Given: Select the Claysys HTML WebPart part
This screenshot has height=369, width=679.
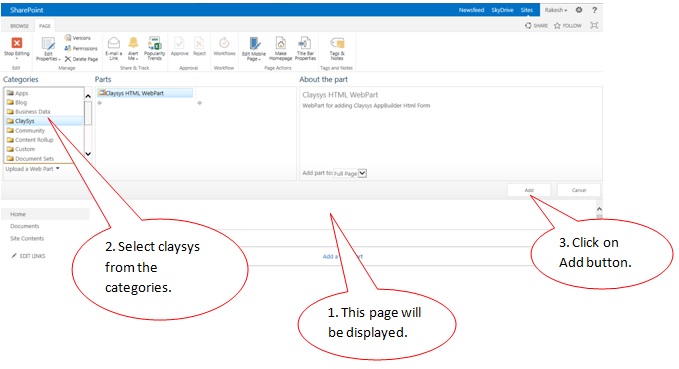Looking at the screenshot, I should click(145, 93).
